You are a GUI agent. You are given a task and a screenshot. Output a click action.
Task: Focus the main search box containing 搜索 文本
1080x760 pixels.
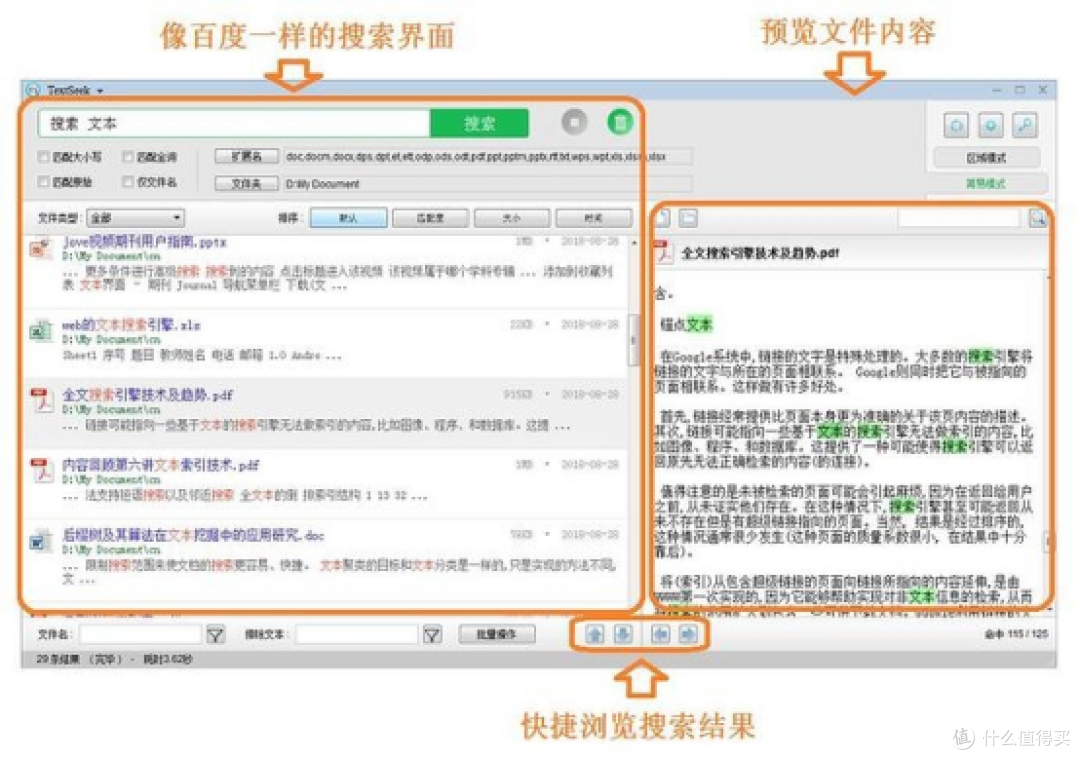tap(234, 123)
